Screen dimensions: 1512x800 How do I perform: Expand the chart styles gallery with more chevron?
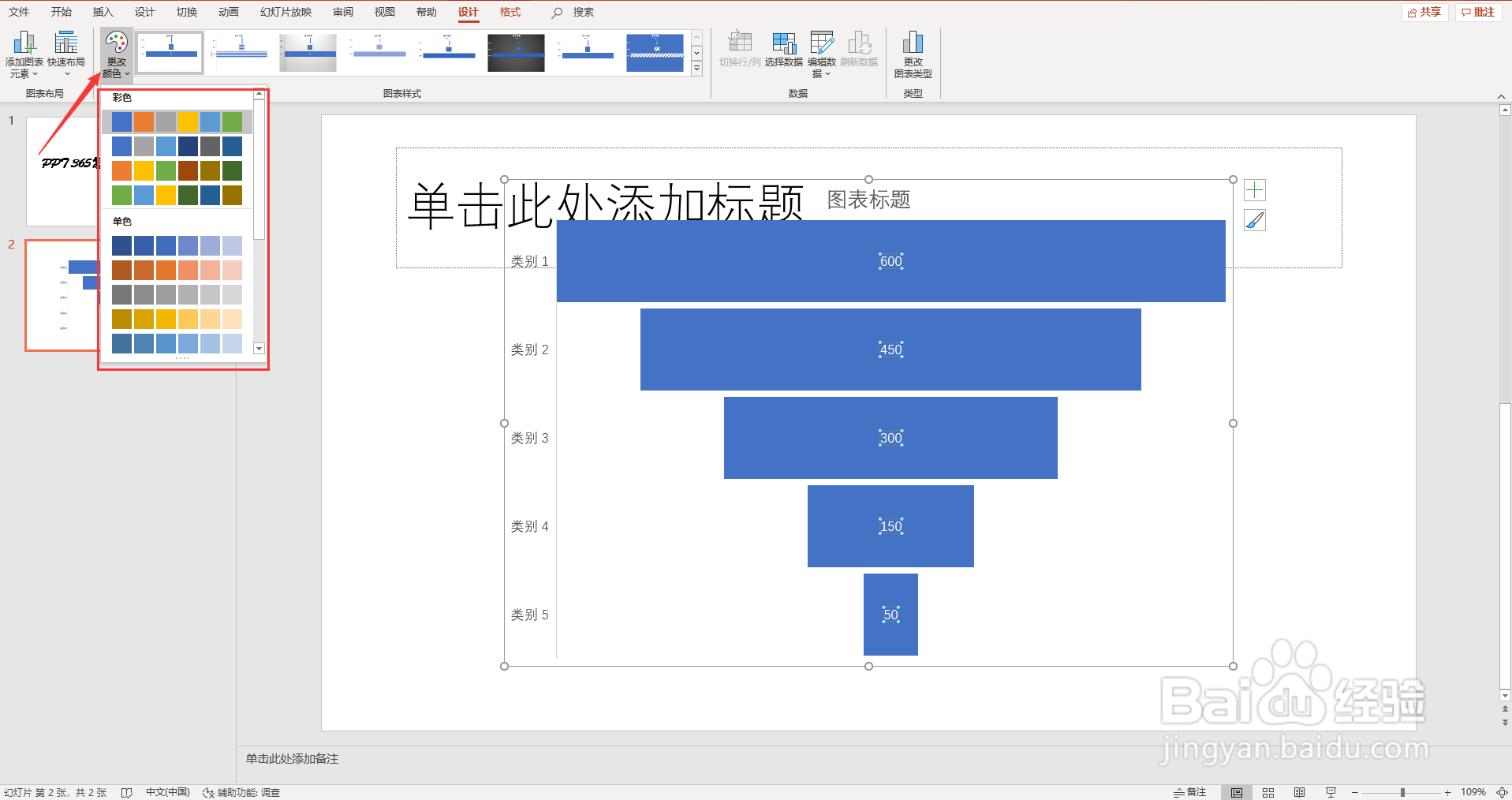(696, 69)
